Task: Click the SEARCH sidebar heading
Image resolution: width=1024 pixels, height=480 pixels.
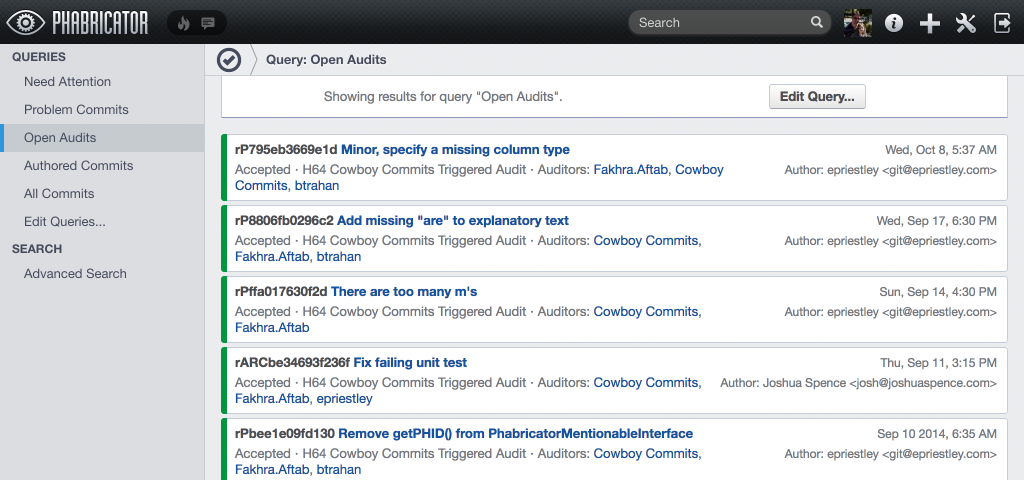Action: 37,249
